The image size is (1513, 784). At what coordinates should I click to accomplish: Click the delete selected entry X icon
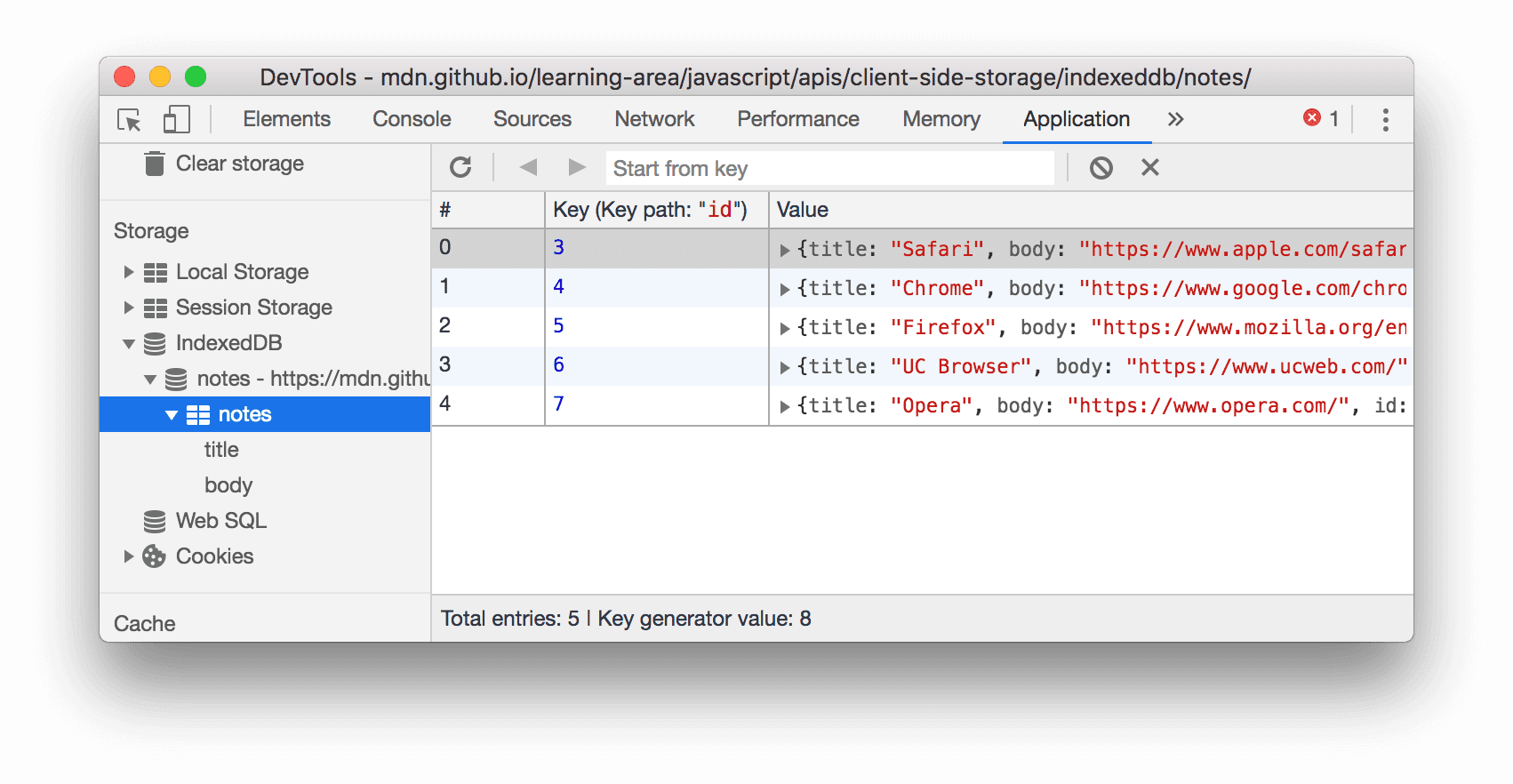click(x=1149, y=167)
